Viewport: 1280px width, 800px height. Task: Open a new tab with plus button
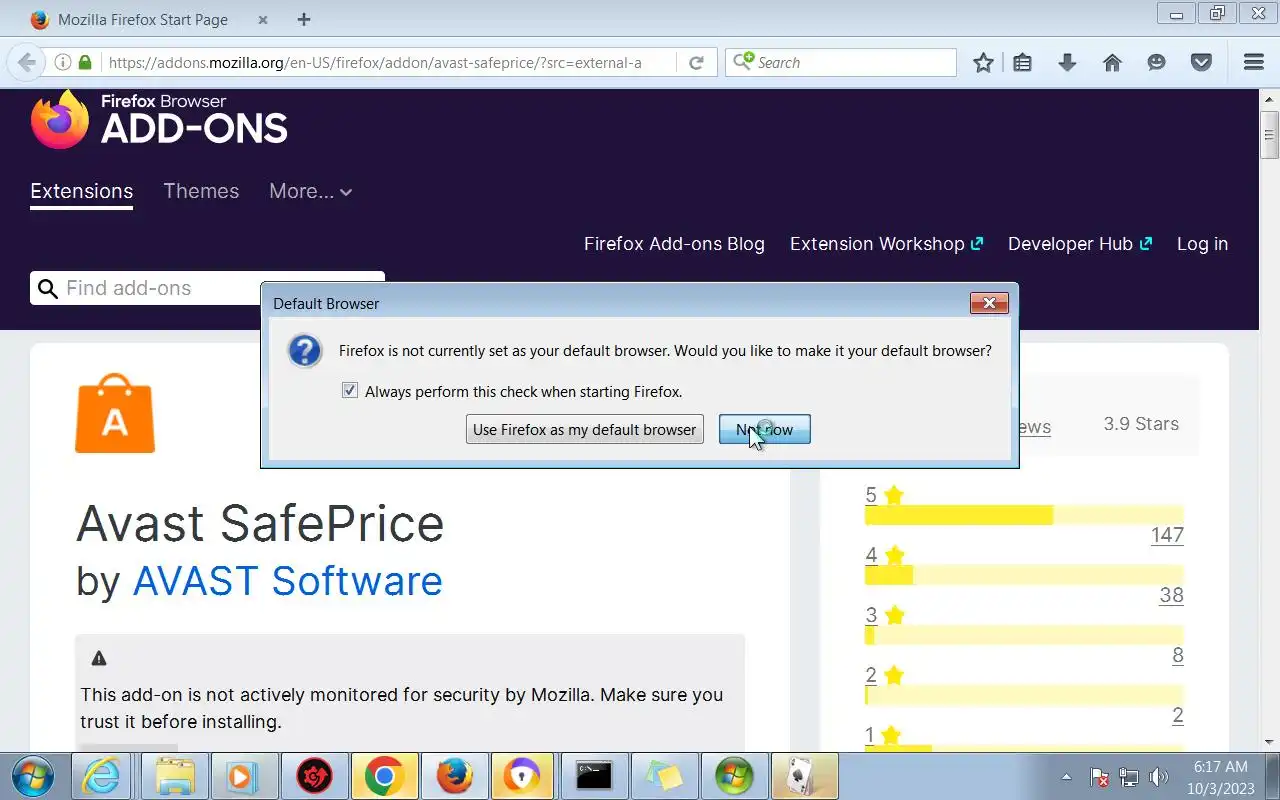[304, 19]
